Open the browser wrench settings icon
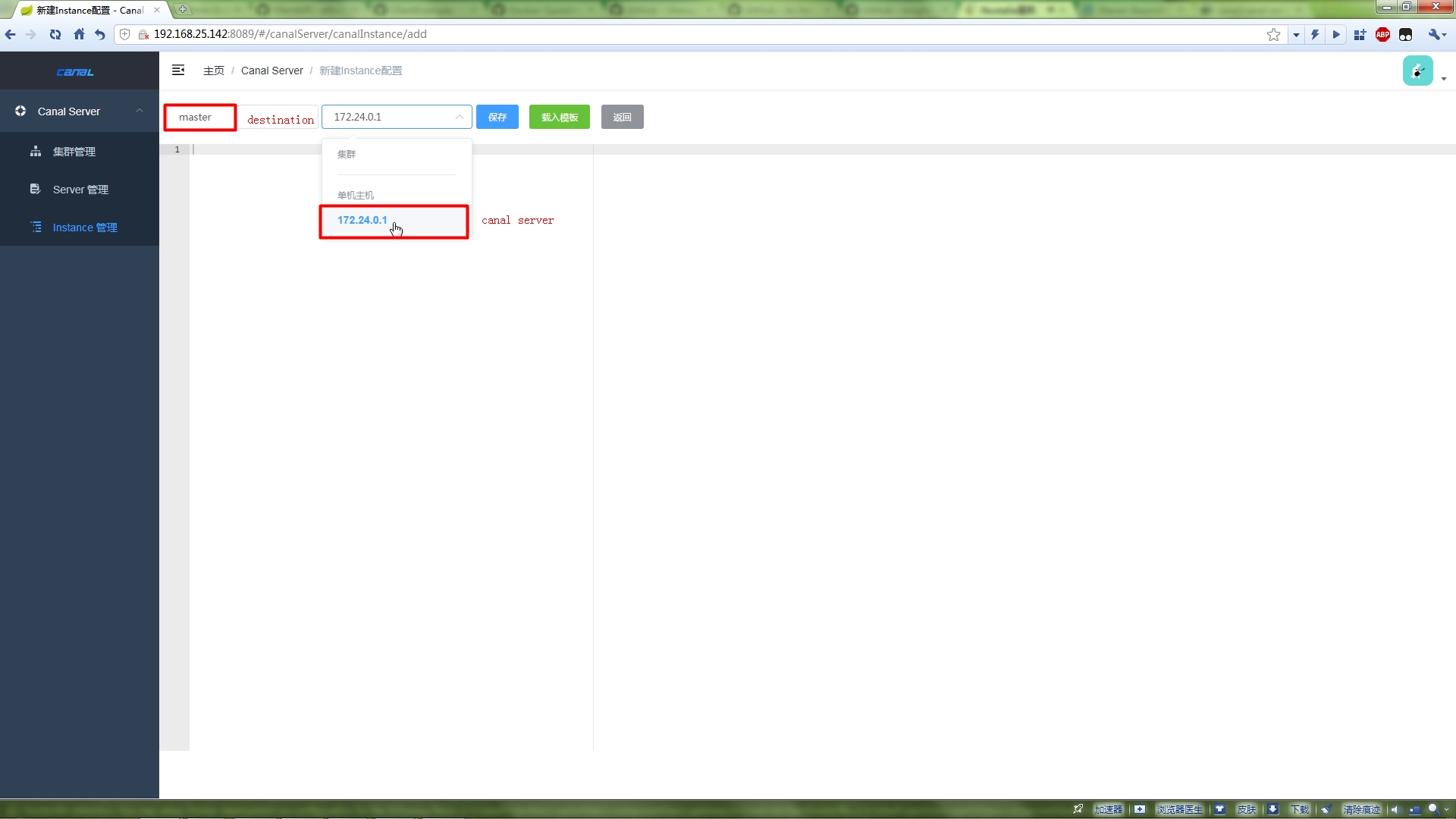1456x819 pixels. [x=1434, y=34]
